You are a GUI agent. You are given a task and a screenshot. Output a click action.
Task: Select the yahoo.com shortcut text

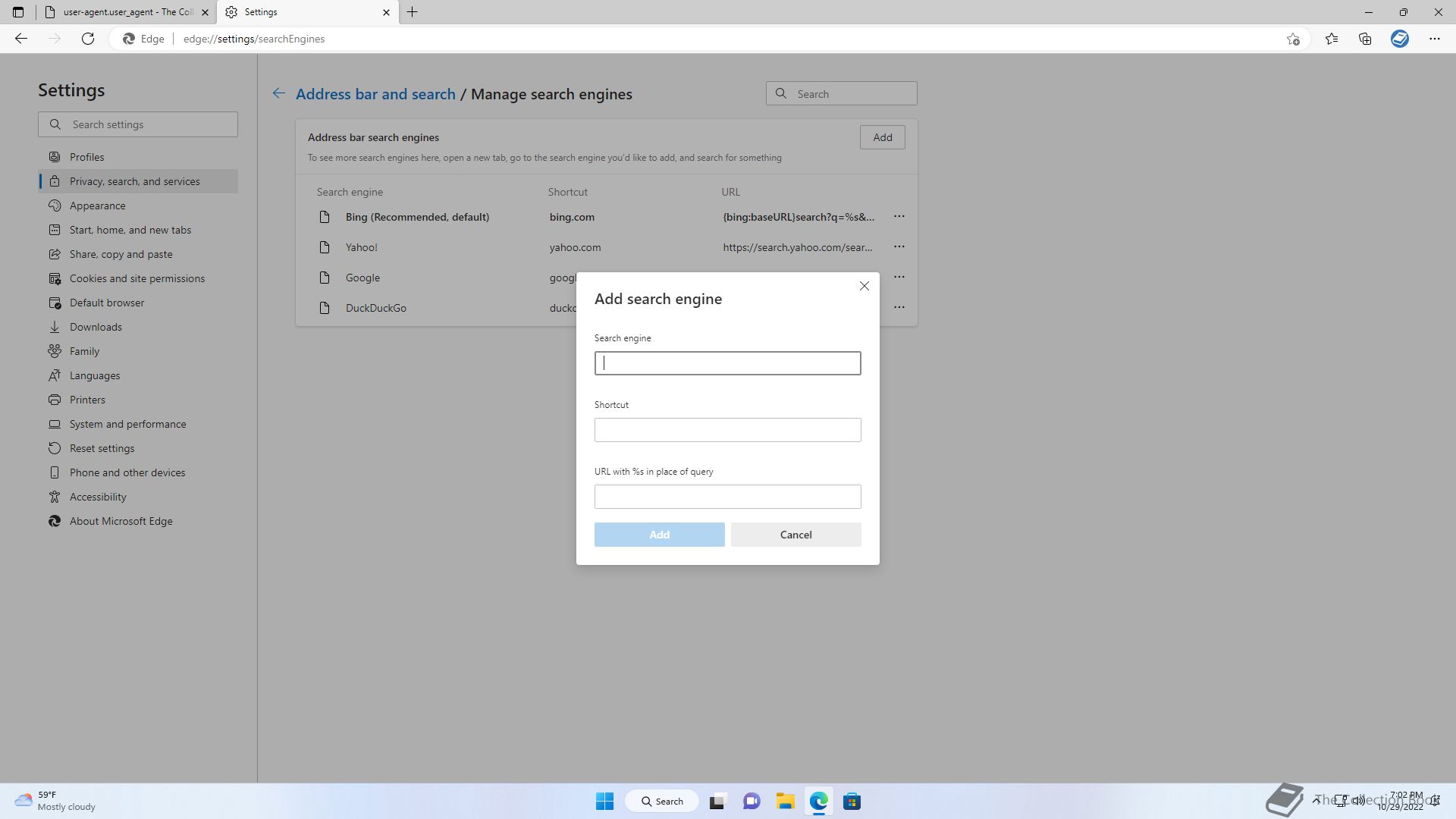coord(575,247)
